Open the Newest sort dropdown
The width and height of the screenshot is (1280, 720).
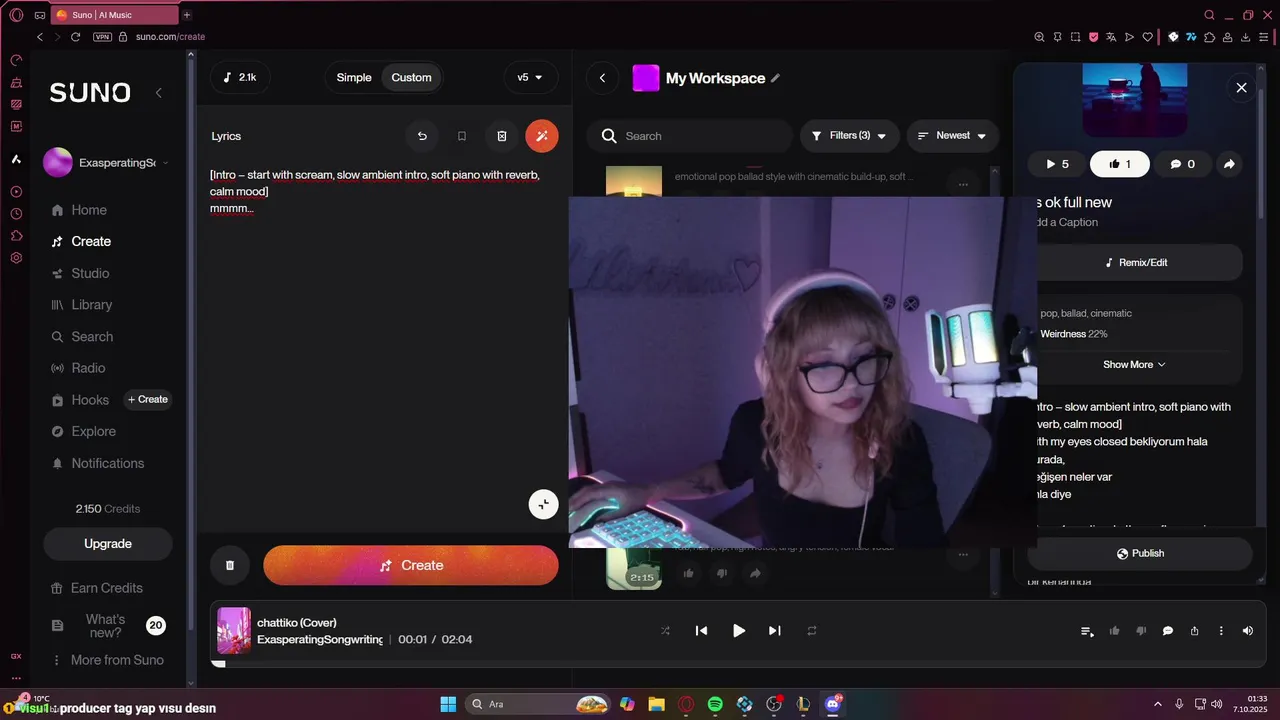[x=952, y=136]
